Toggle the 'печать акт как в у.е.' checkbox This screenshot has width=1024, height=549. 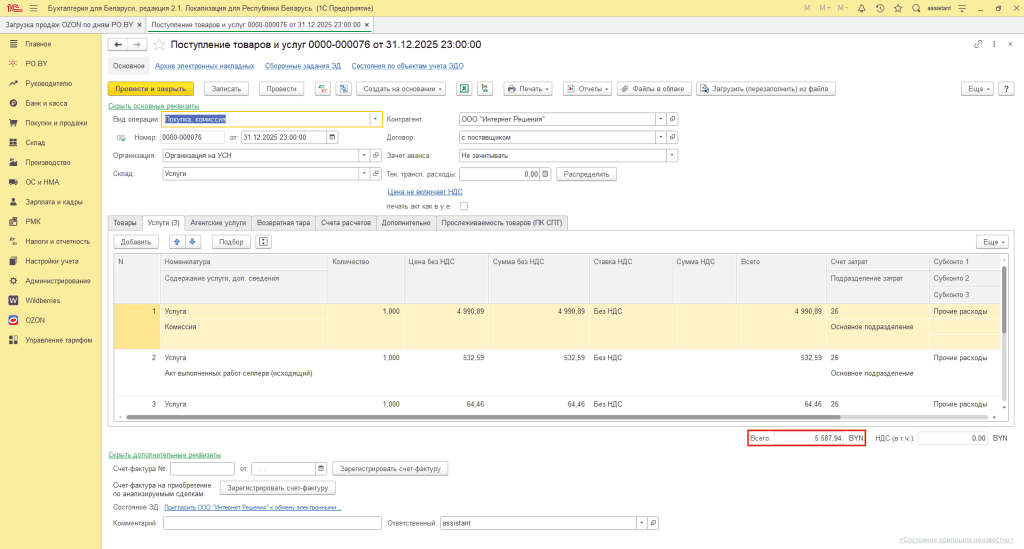pyautogui.click(x=464, y=206)
